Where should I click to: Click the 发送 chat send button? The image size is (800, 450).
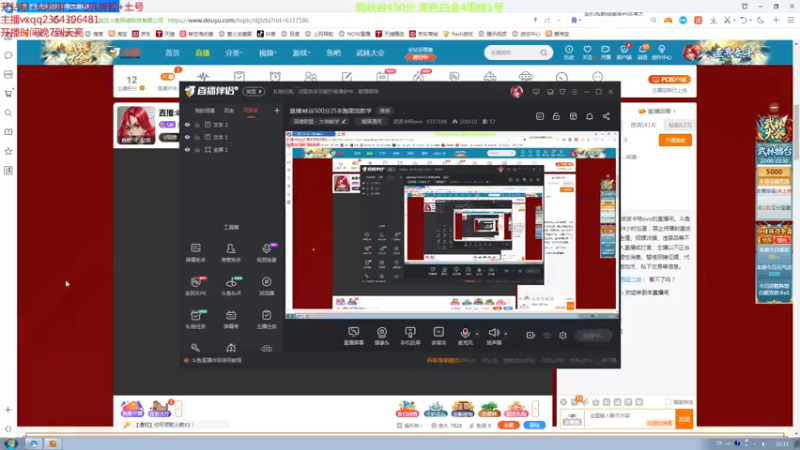(684, 419)
